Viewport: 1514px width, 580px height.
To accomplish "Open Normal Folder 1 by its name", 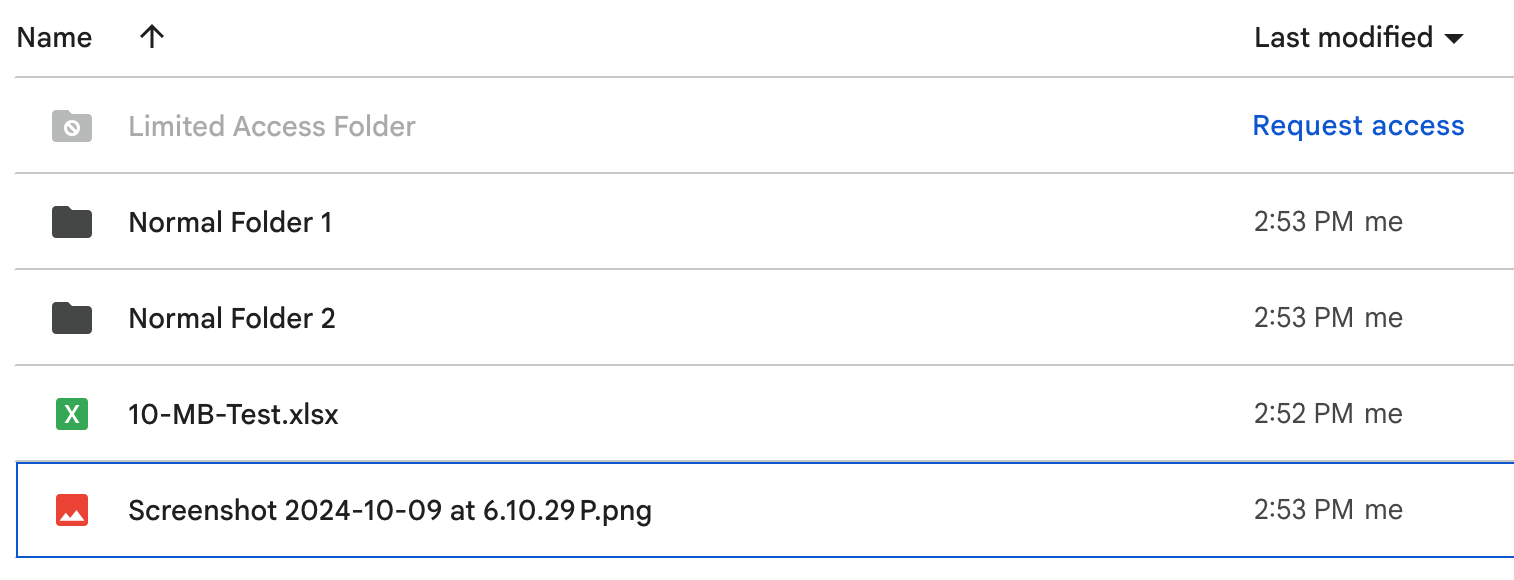I will [230, 222].
